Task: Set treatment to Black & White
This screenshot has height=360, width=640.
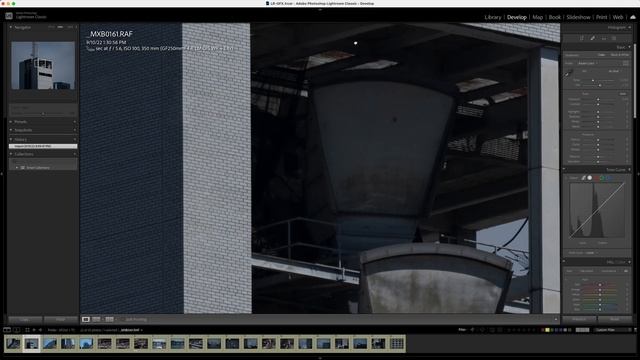Action: click(620, 55)
